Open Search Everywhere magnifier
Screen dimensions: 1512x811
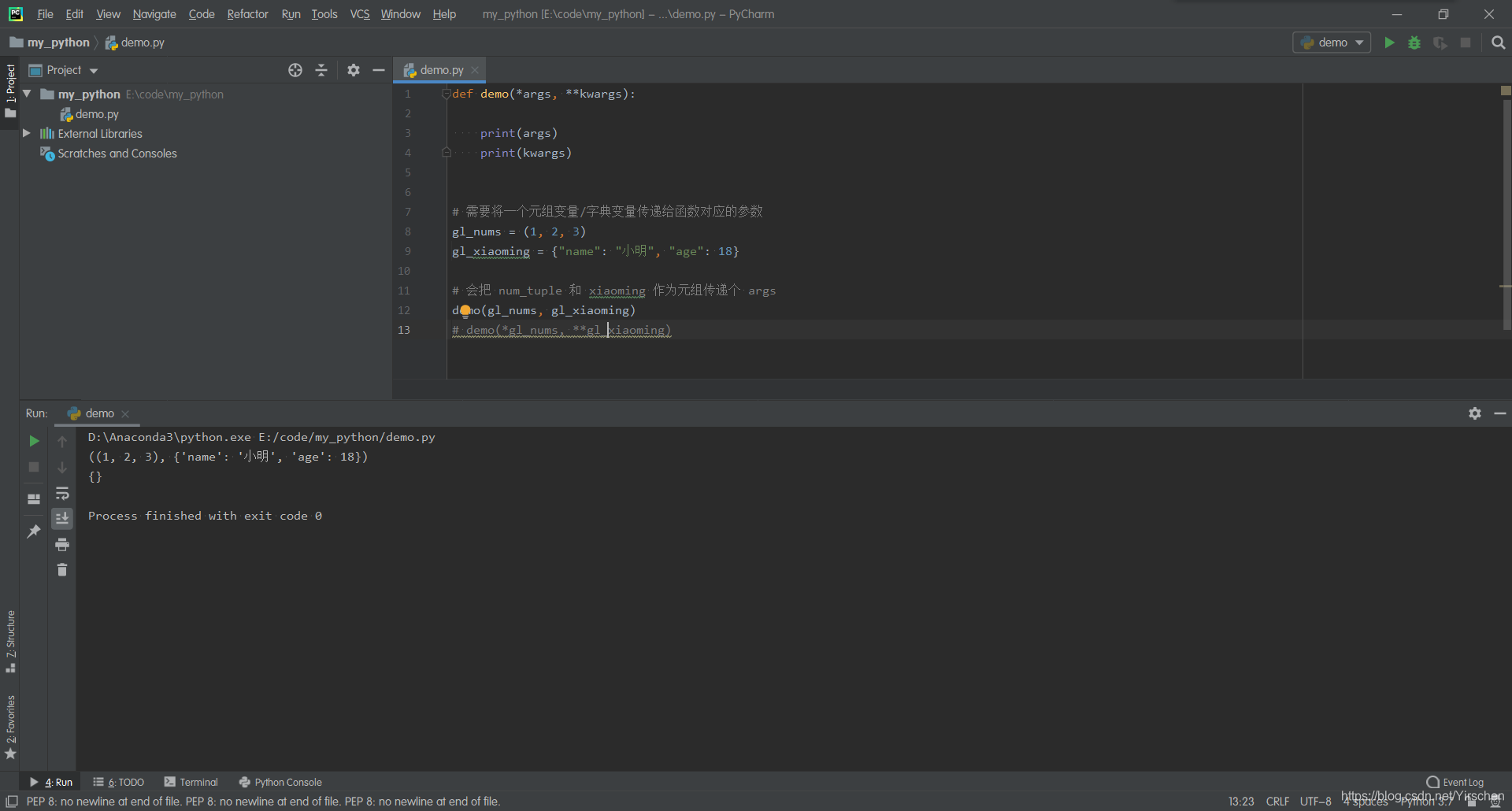pos(1498,43)
